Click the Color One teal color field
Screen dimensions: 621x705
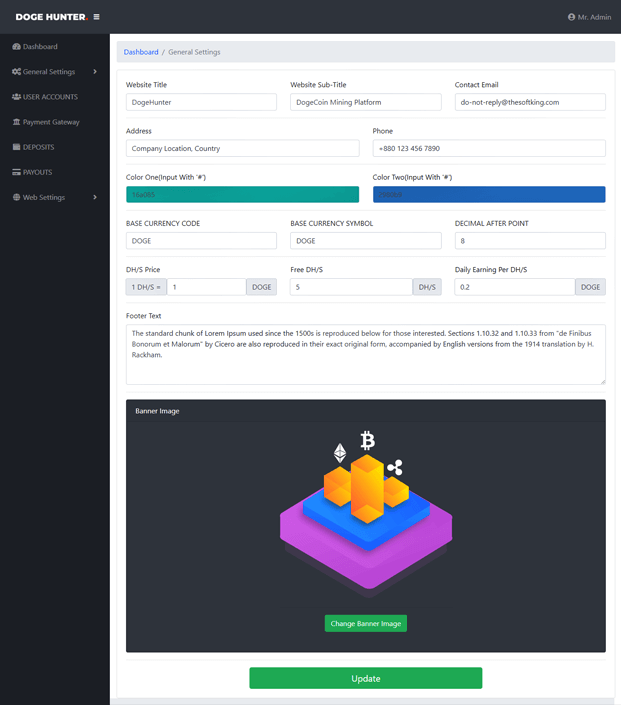[x=242, y=195]
